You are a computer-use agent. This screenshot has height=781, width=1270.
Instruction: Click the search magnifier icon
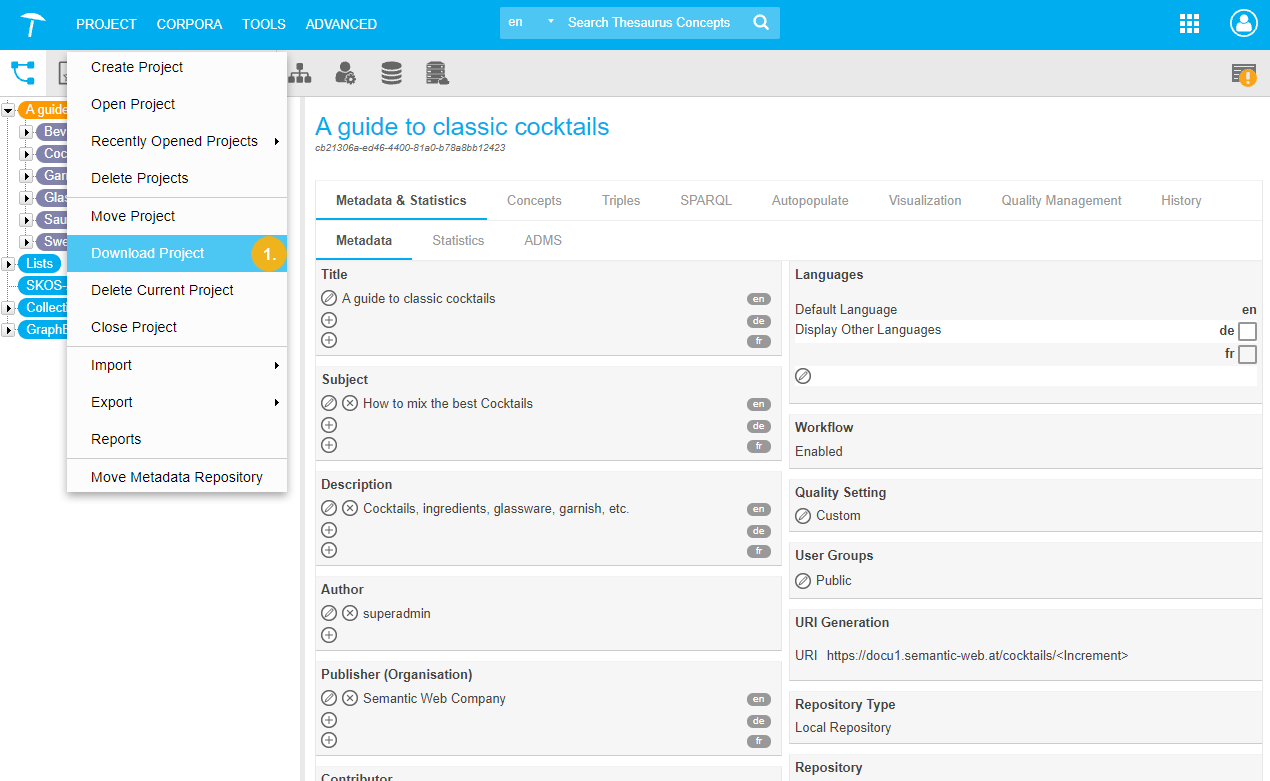click(761, 23)
